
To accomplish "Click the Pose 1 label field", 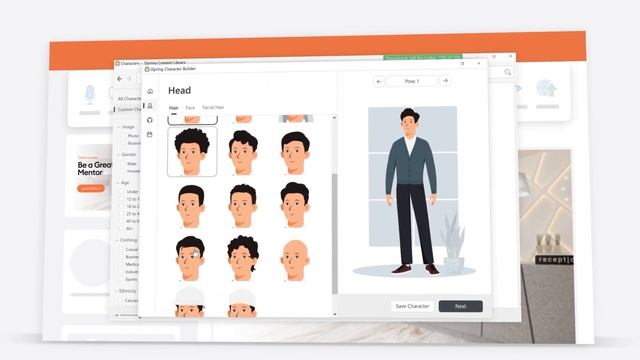I will click(412, 81).
